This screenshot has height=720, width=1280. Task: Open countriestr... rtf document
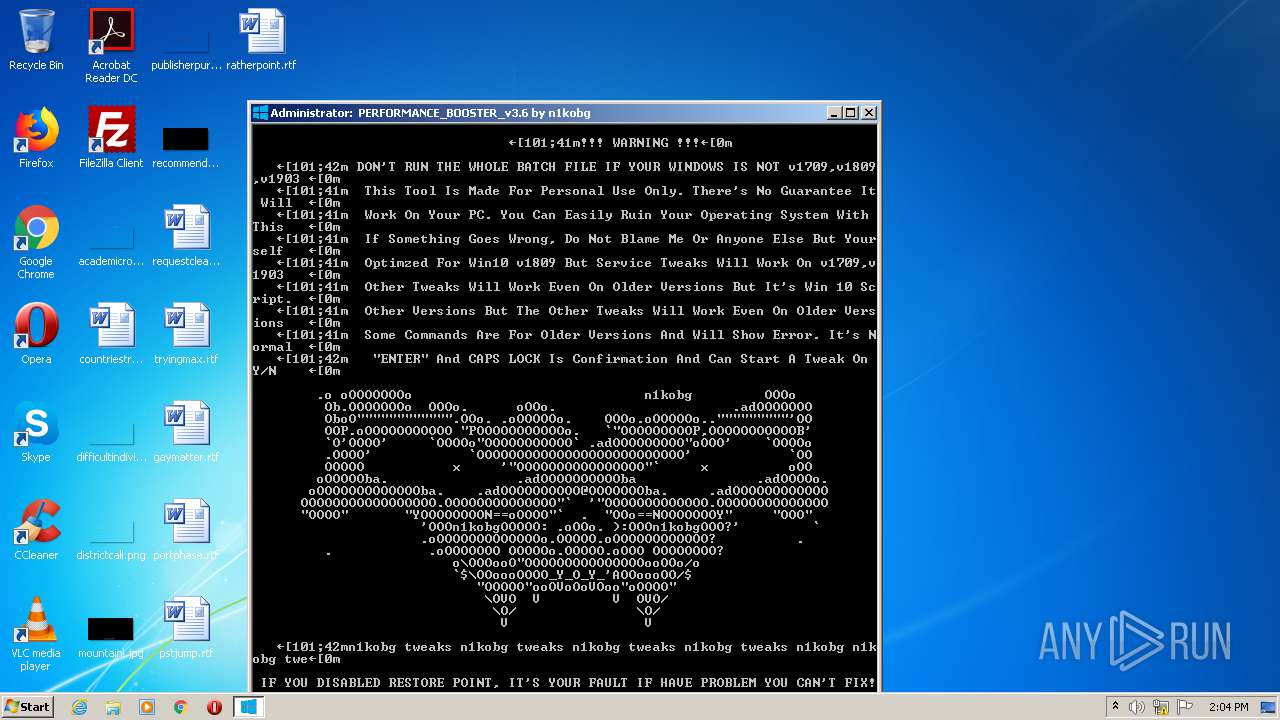click(x=111, y=334)
